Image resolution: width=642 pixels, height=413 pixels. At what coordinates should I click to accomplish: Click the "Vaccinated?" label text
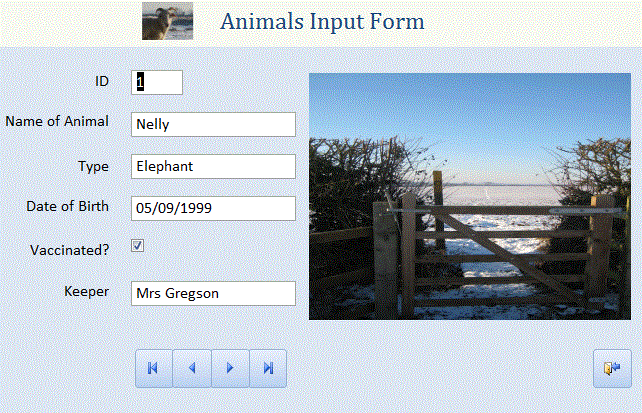[x=70, y=250]
